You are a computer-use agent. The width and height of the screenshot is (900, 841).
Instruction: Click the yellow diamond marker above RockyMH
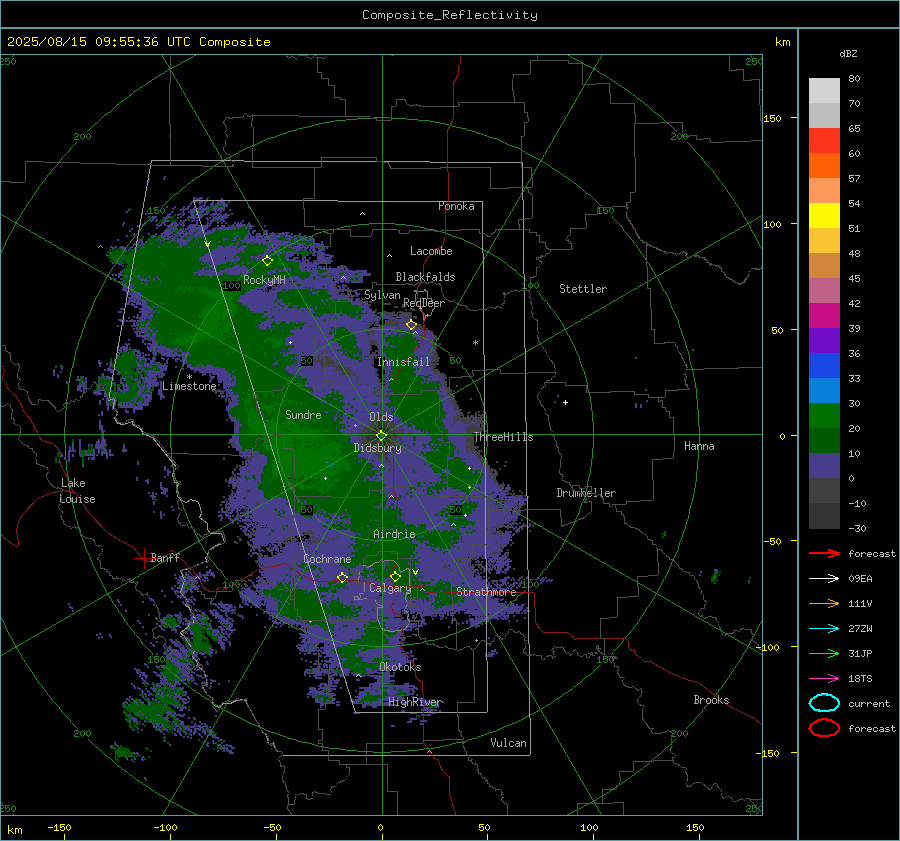[x=267, y=261]
